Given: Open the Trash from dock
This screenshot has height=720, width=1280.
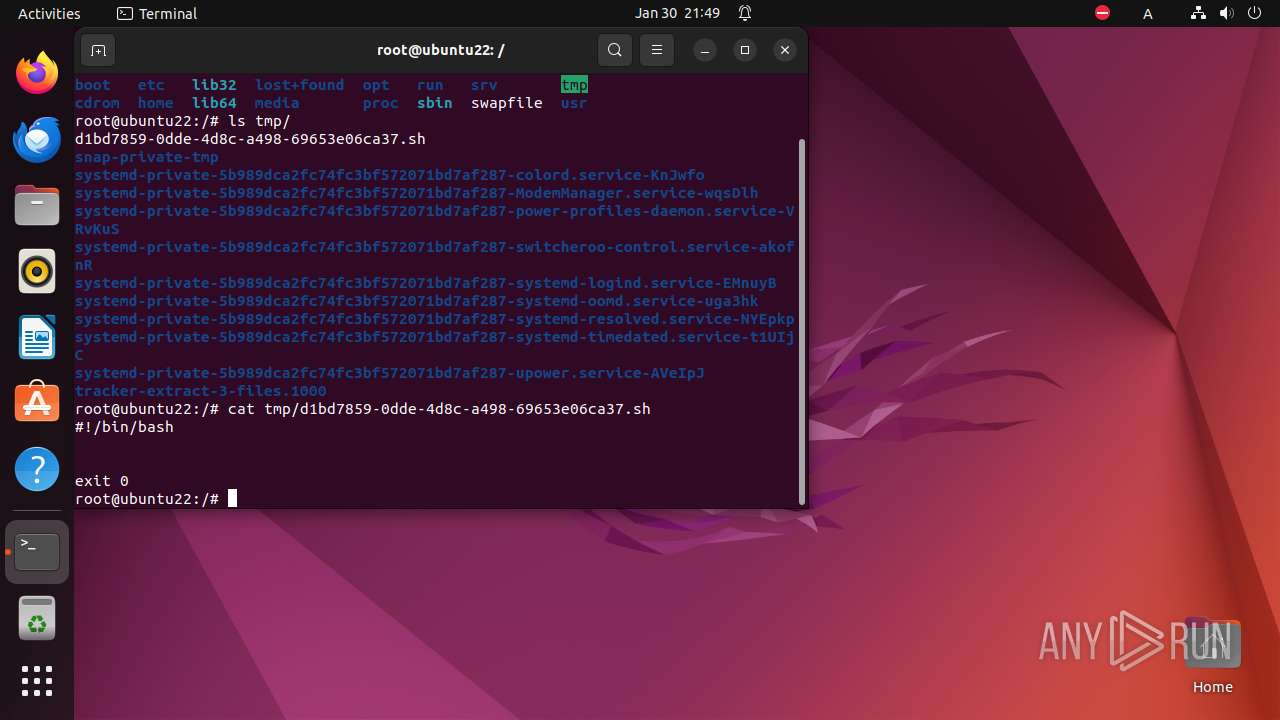Looking at the screenshot, I should pyautogui.click(x=37, y=618).
